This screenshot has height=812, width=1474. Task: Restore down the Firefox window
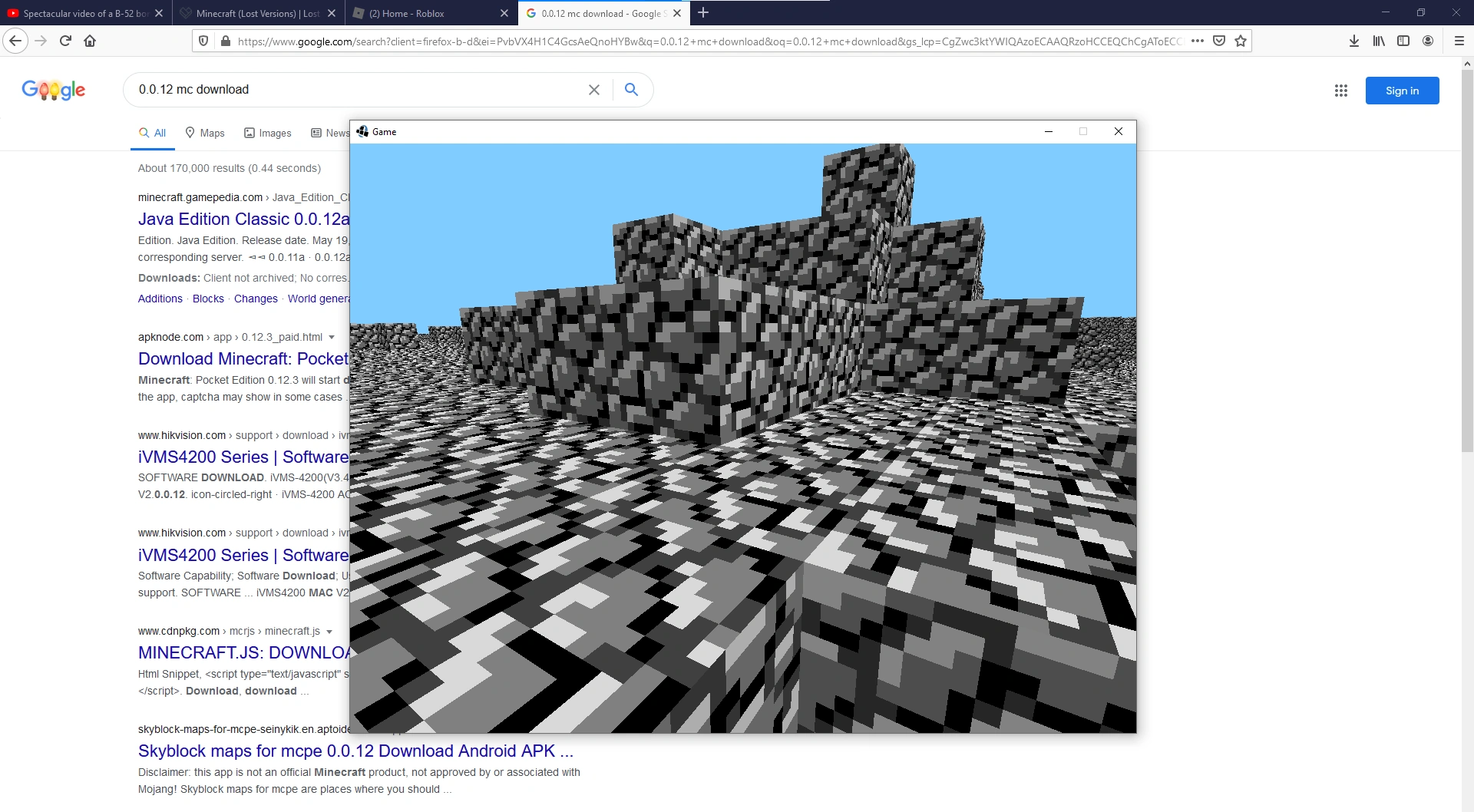point(1421,12)
